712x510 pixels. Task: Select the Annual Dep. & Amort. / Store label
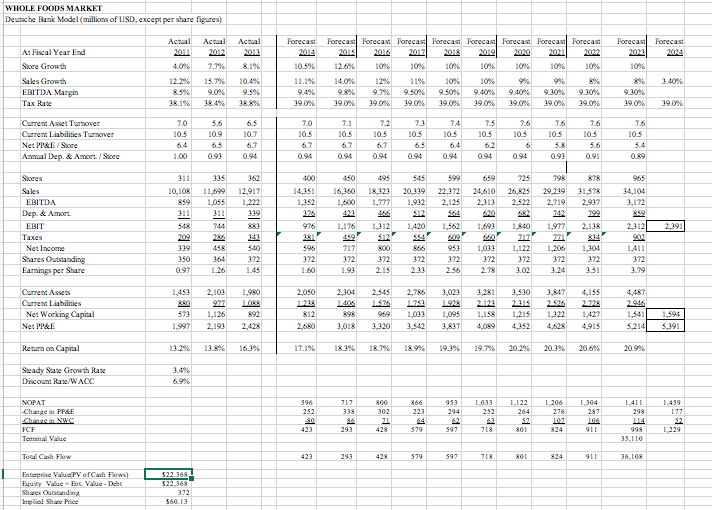(x=71, y=156)
